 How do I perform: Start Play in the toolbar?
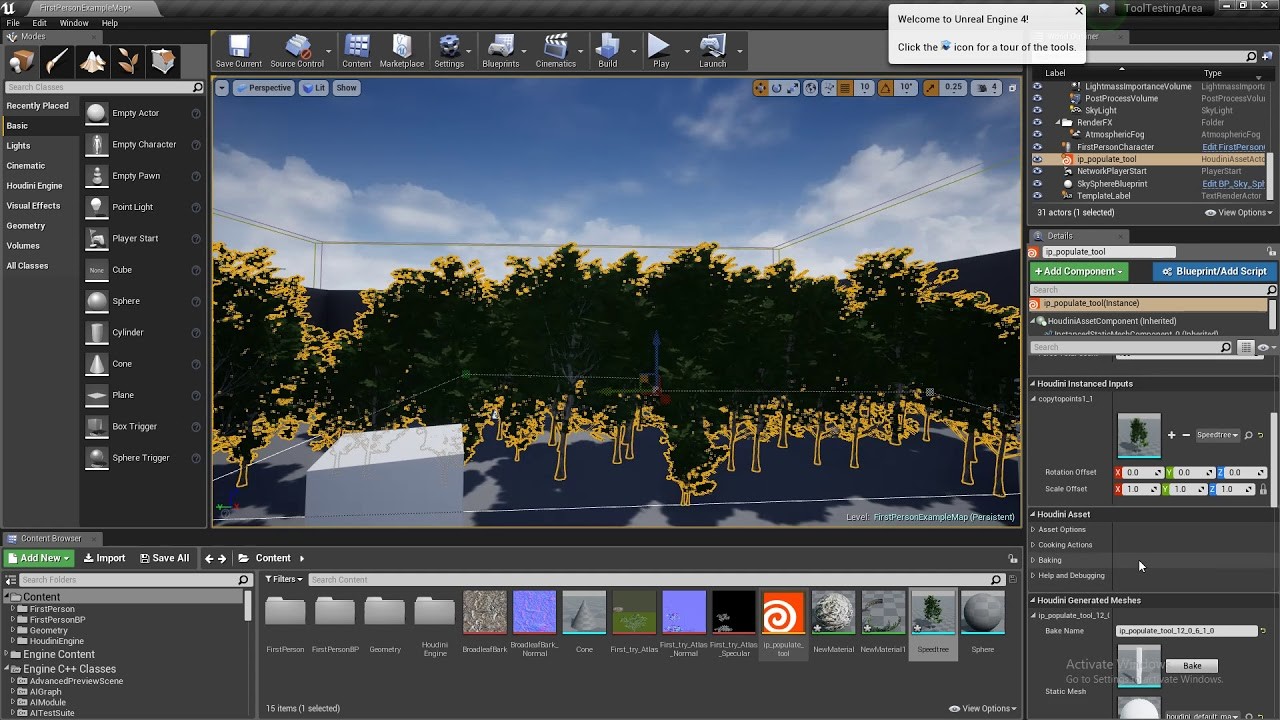pyautogui.click(x=660, y=50)
